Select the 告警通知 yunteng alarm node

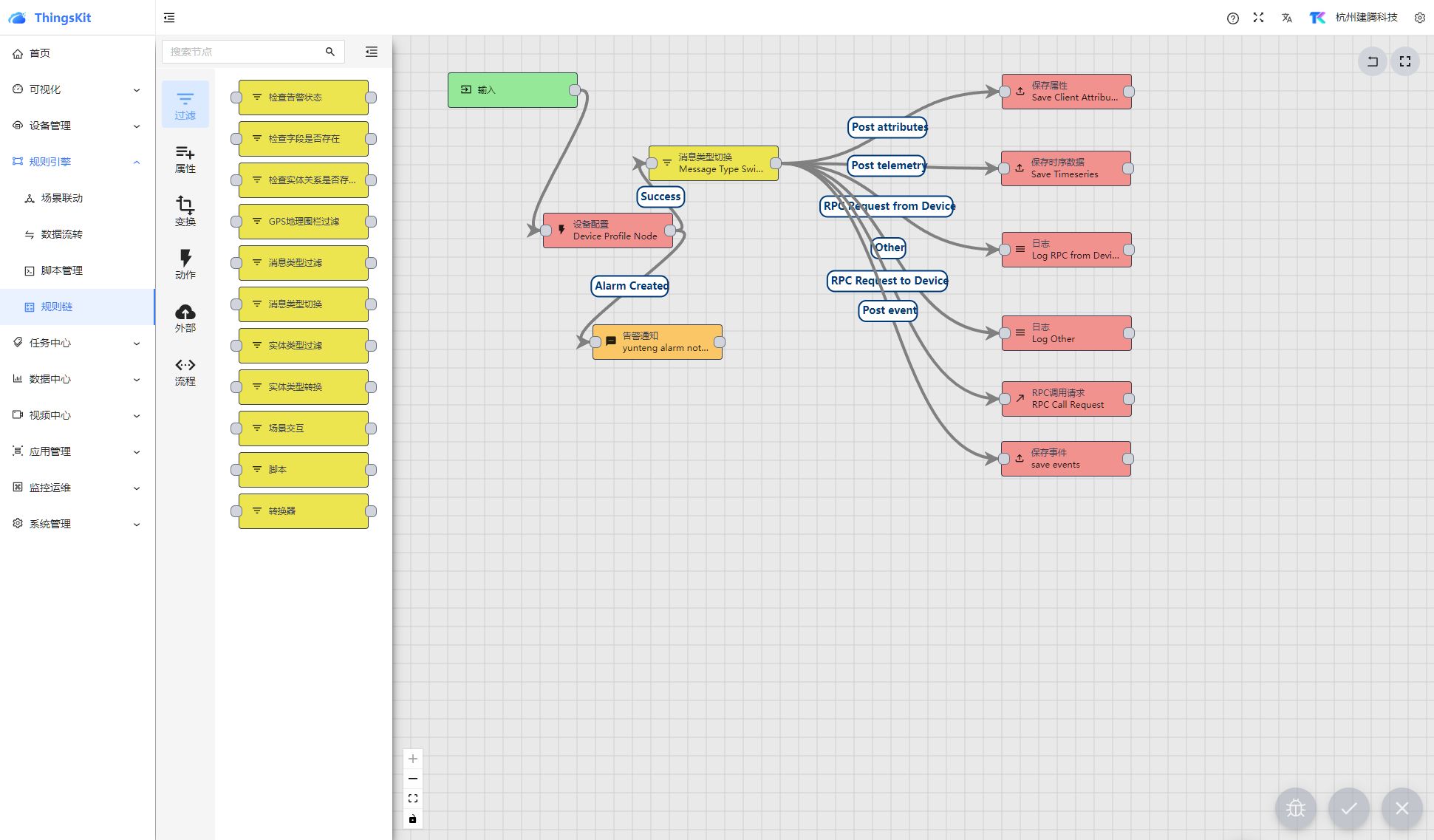658,342
